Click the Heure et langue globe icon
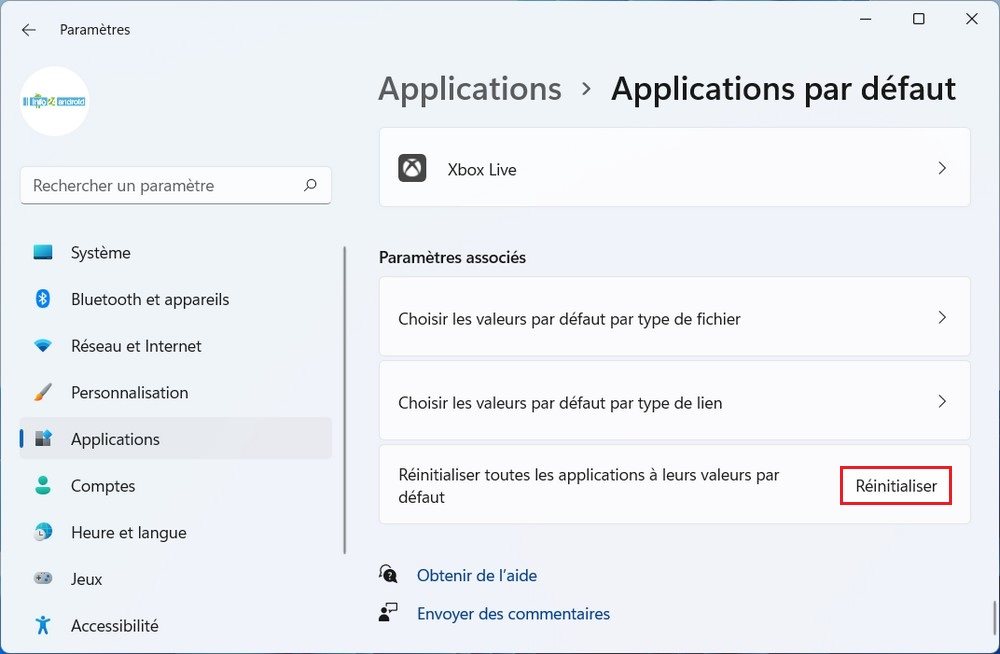 click(43, 532)
